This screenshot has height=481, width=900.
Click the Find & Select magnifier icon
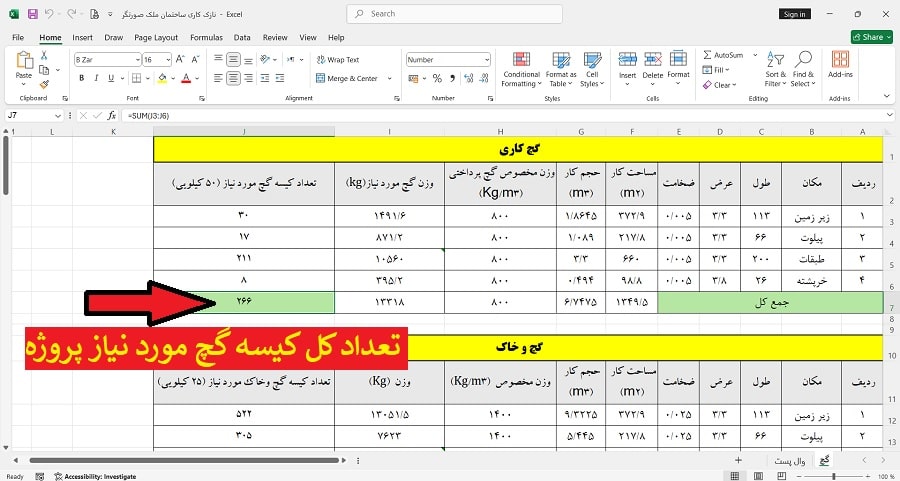pos(803,67)
